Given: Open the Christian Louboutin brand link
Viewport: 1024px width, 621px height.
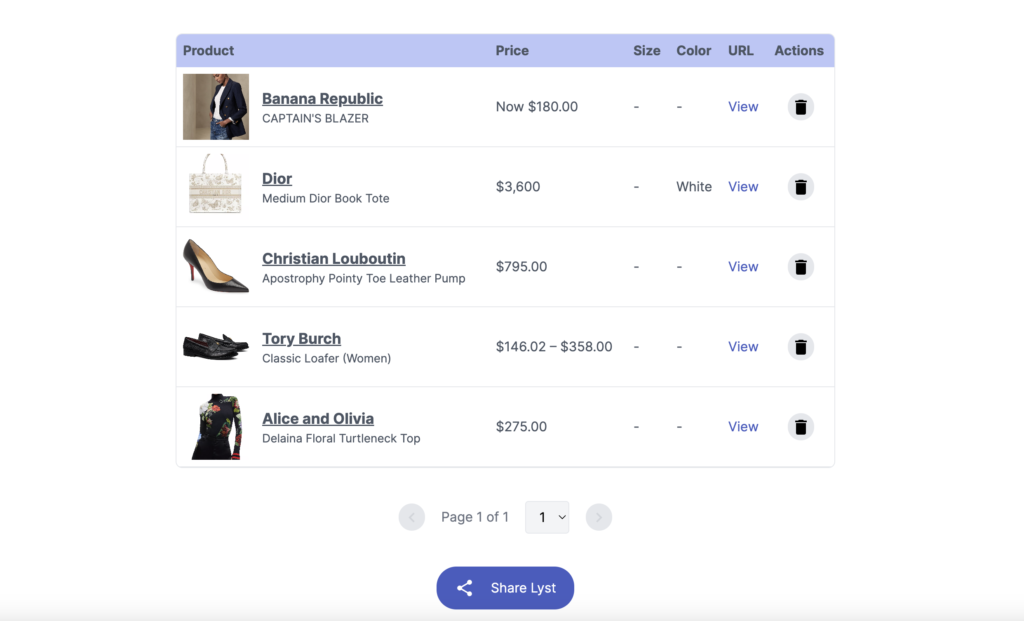Looking at the screenshot, I should (333, 258).
